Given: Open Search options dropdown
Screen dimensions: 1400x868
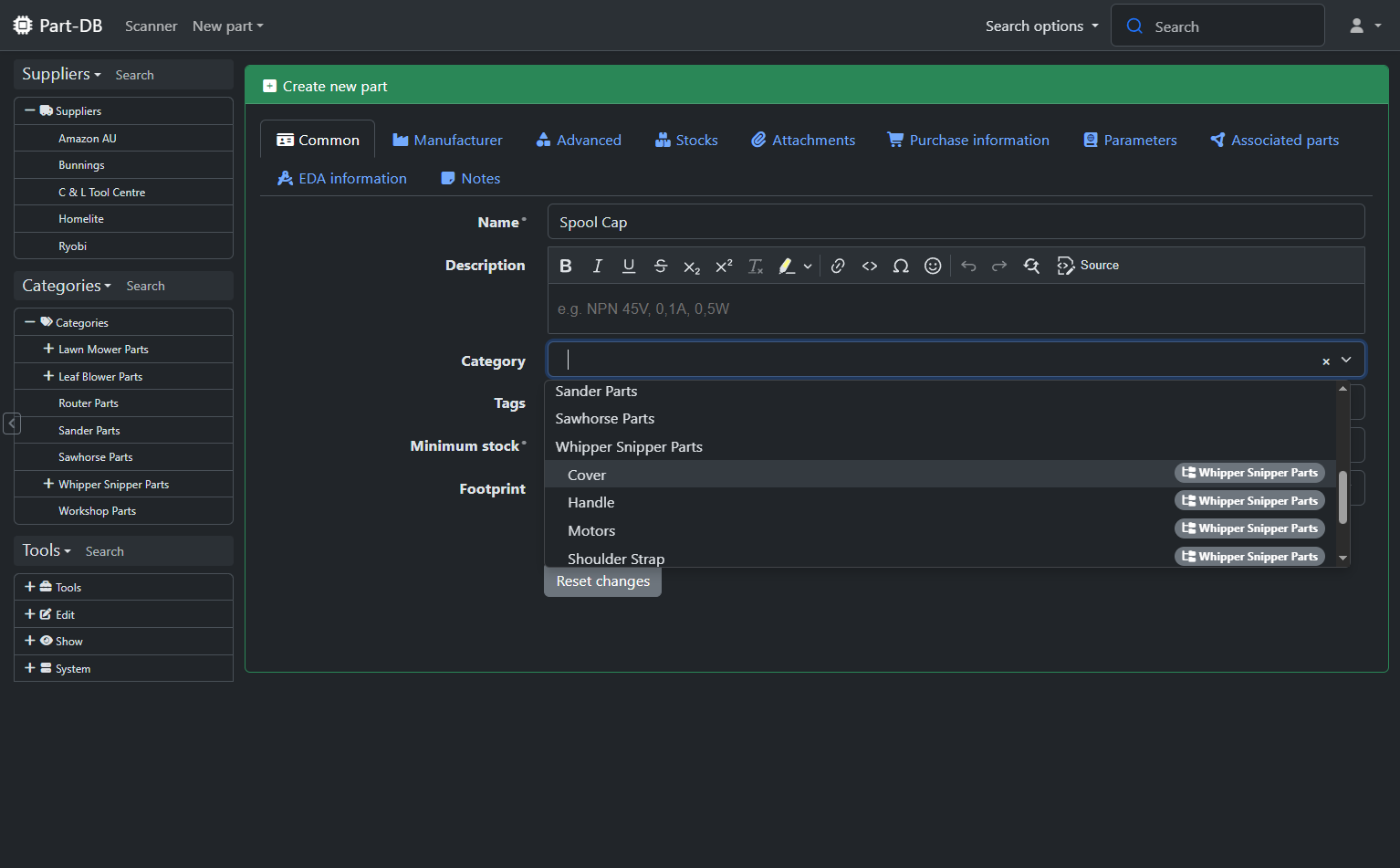Looking at the screenshot, I should click(x=1042, y=26).
